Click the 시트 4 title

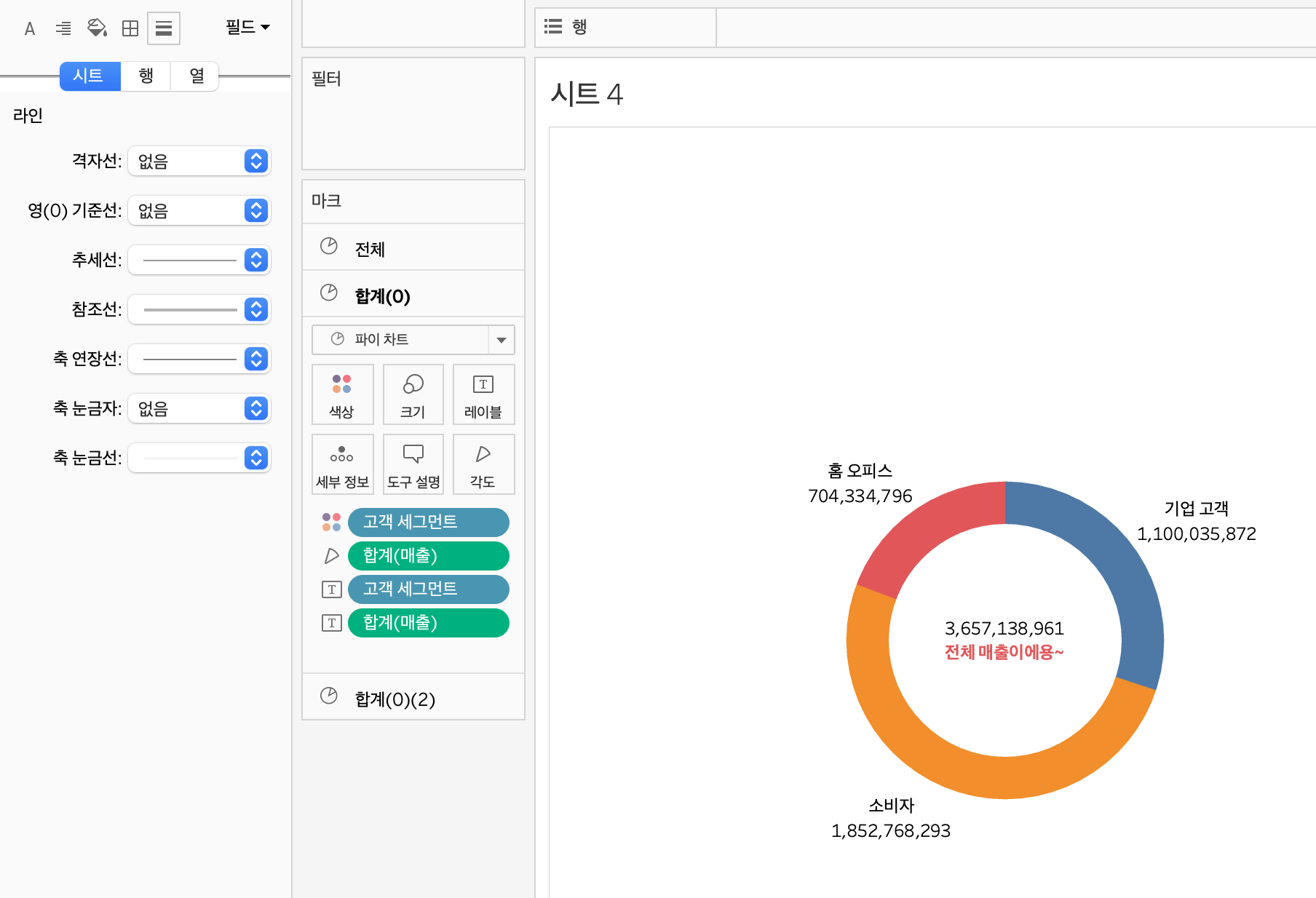pyautogui.click(x=587, y=94)
